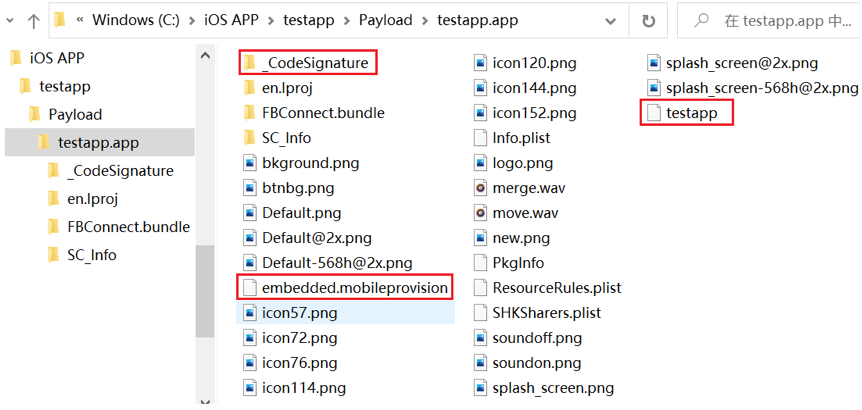The width and height of the screenshot is (862, 410).
Task: Select the logo.png image file icon
Action: 481,163
